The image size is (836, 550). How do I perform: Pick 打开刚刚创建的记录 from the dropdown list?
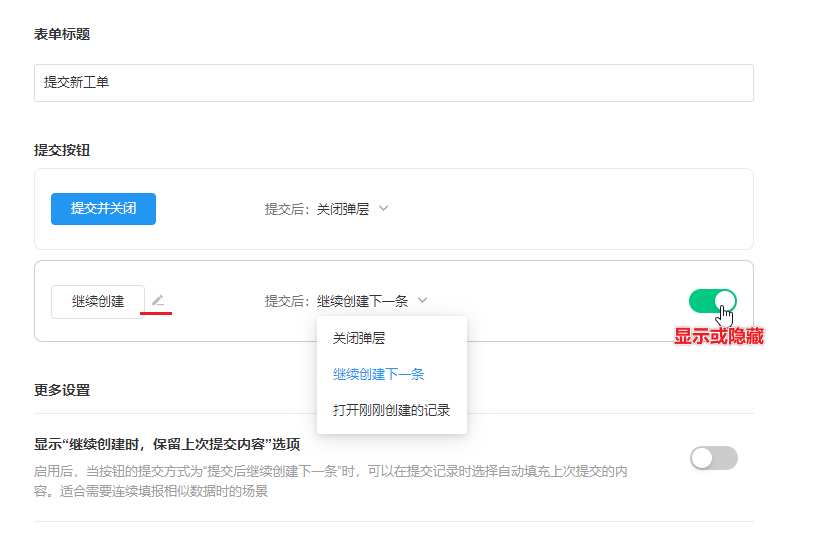point(391,410)
